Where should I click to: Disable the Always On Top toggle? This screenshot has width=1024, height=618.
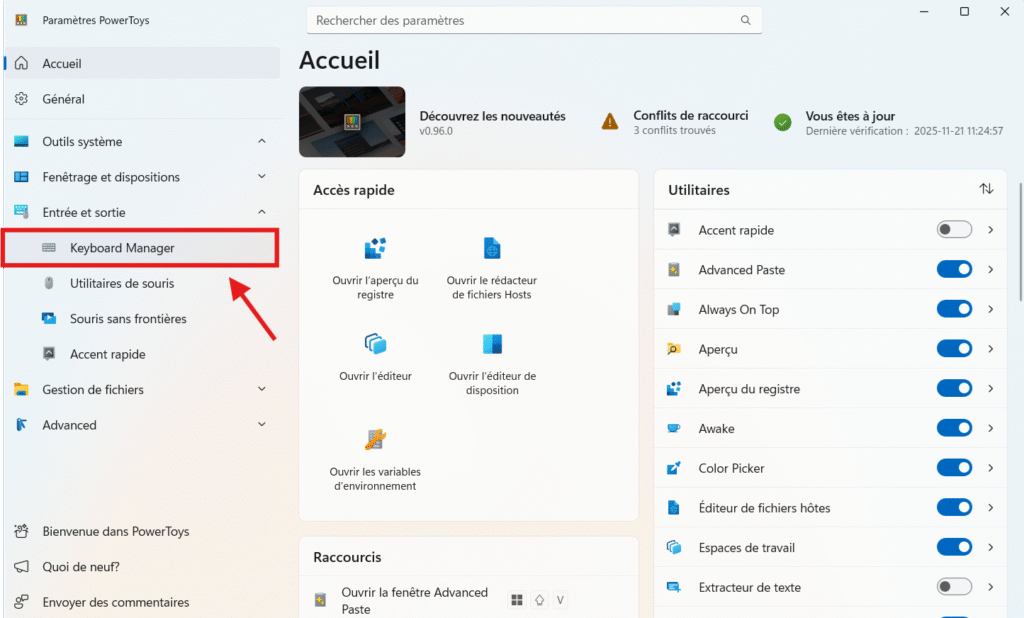click(x=954, y=310)
